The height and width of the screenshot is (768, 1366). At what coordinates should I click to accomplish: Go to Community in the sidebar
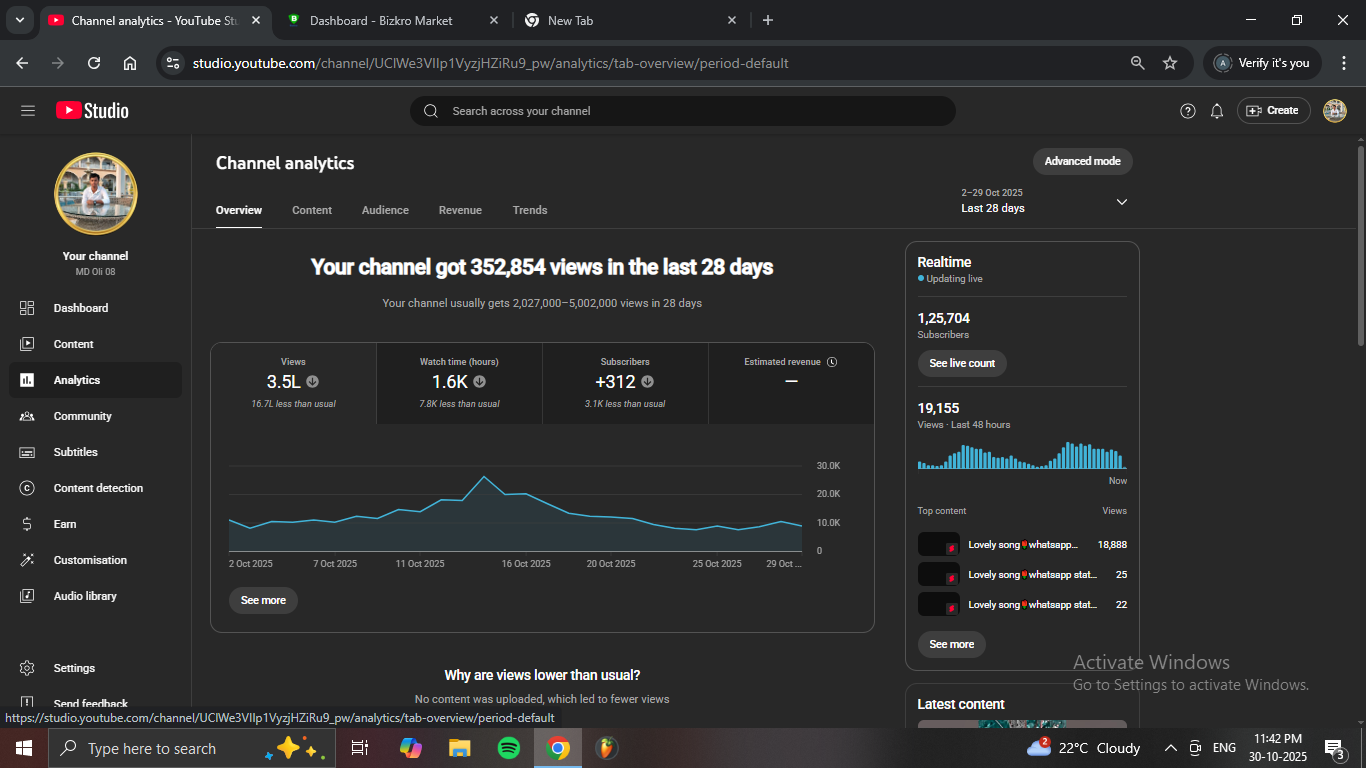click(82, 416)
